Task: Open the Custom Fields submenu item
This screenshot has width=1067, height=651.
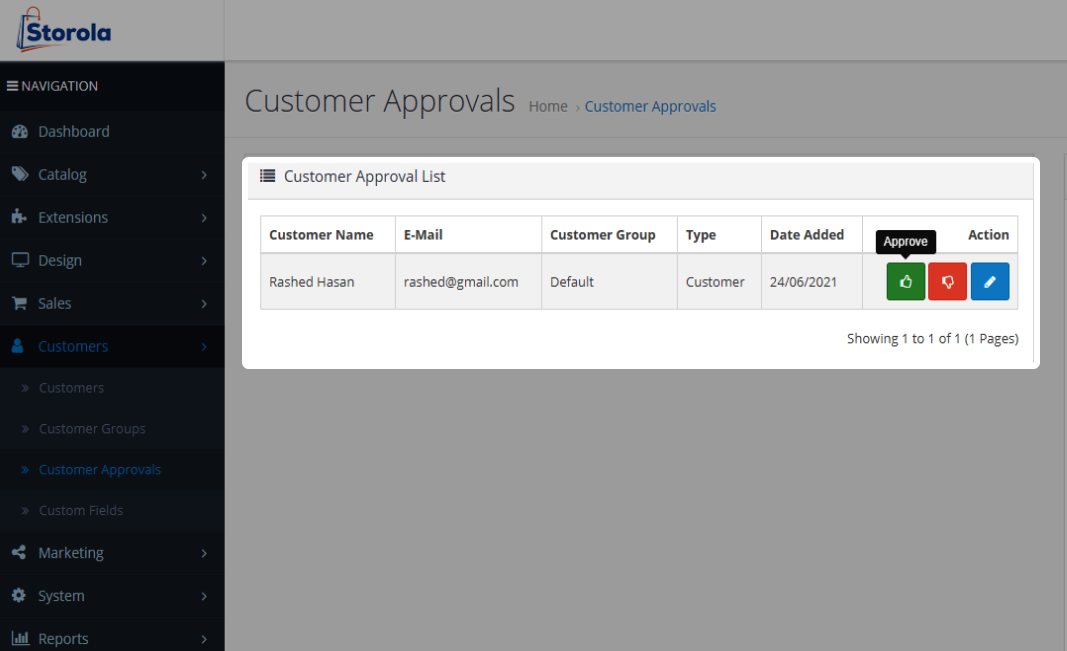Action: [x=81, y=511]
